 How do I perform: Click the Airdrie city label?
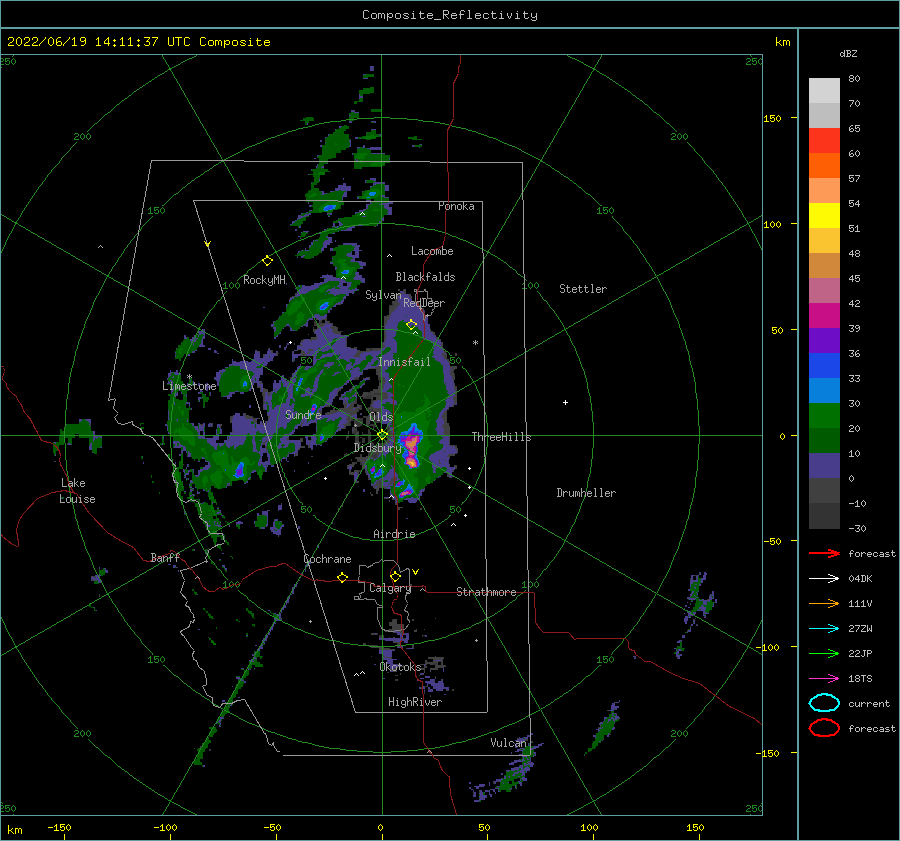394,534
